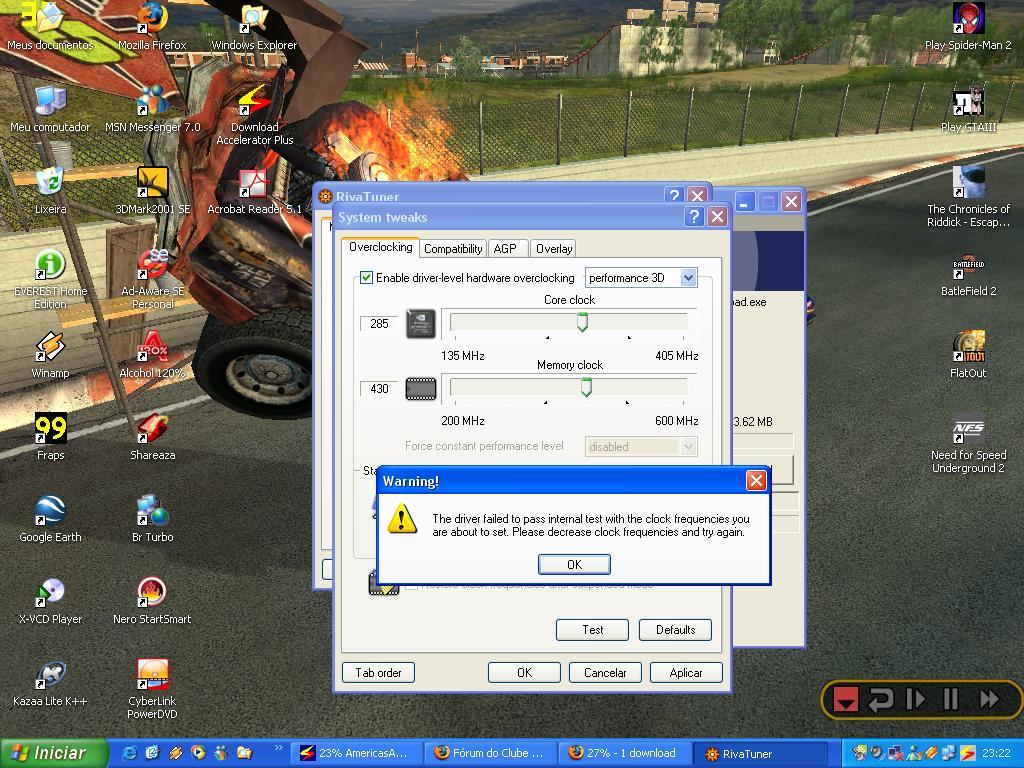Click OK at the bottom of System tweaks
This screenshot has width=1024, height=768.
tap(524, 673)
